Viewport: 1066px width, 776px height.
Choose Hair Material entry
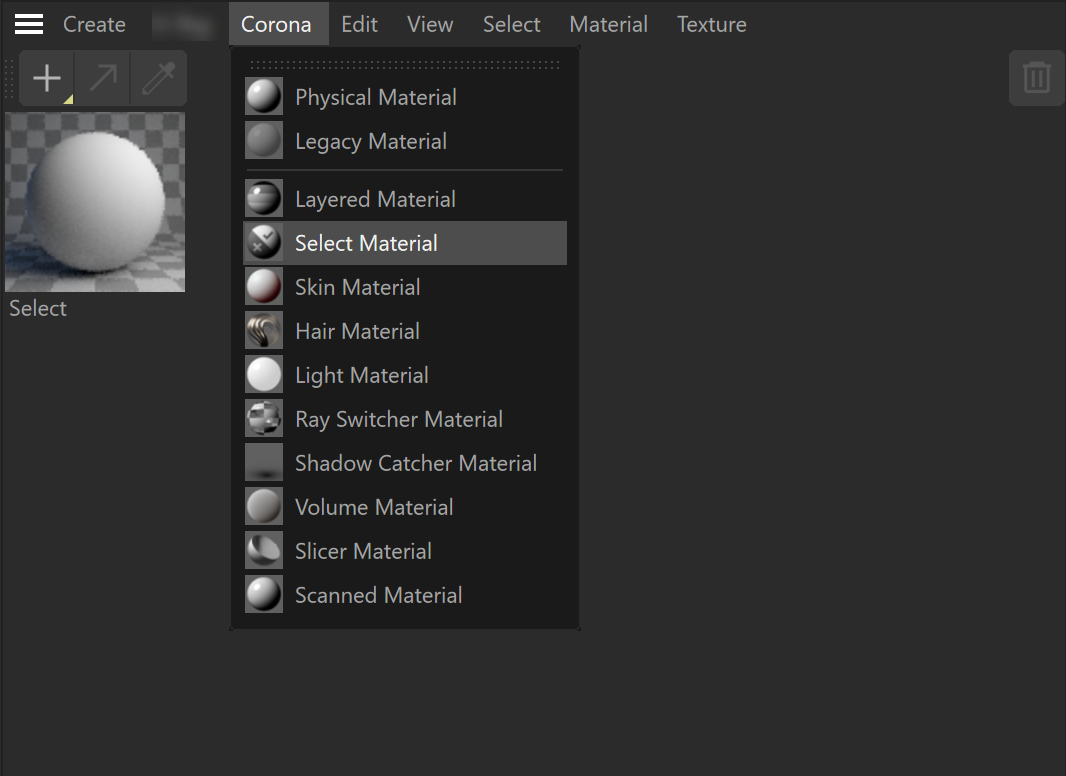coord(405,331)
